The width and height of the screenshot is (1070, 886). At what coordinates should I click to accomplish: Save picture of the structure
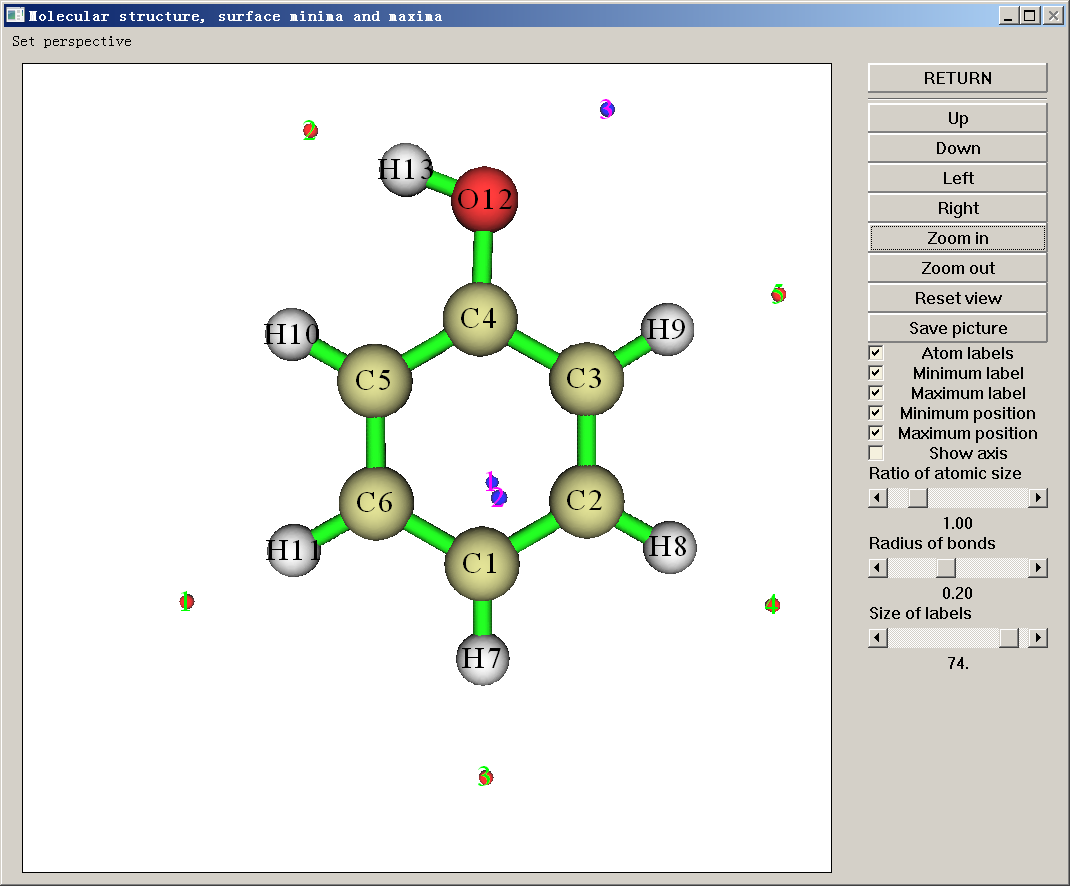957,328
